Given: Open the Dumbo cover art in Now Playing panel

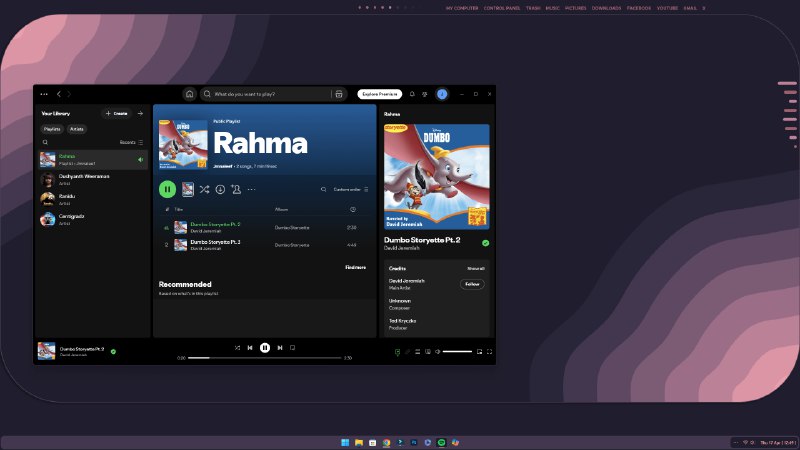Looking at the screenshot, I should click(437, 177).
